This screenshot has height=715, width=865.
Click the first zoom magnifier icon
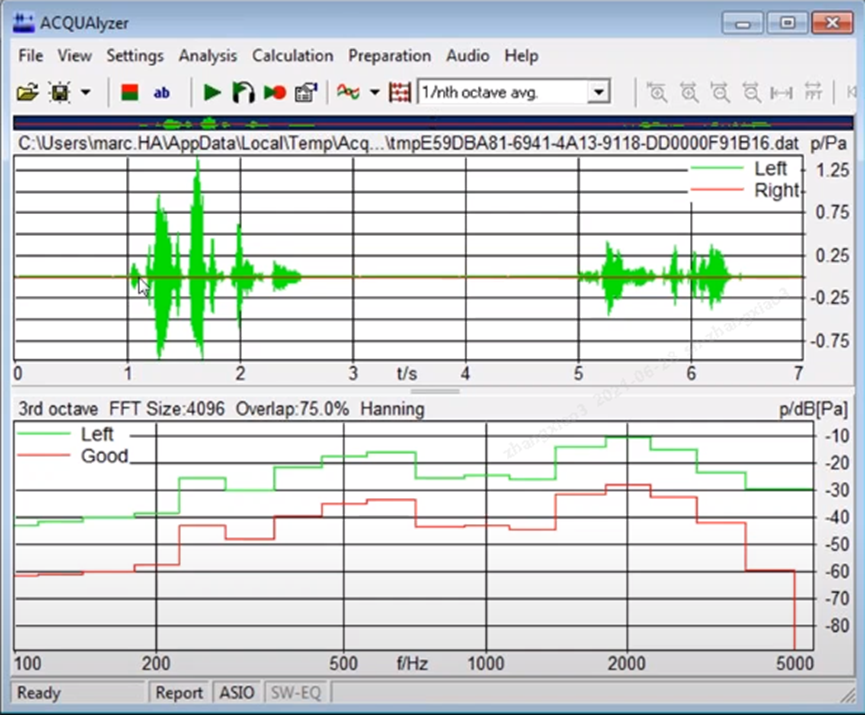(656, 92)
